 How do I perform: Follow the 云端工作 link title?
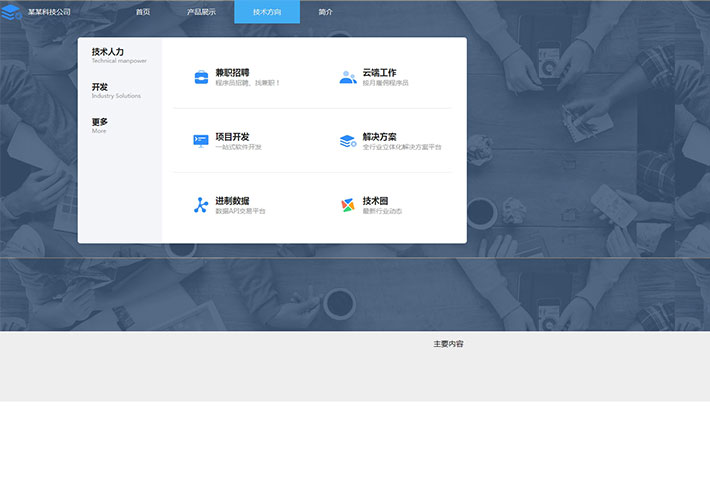tap(379, 72)
